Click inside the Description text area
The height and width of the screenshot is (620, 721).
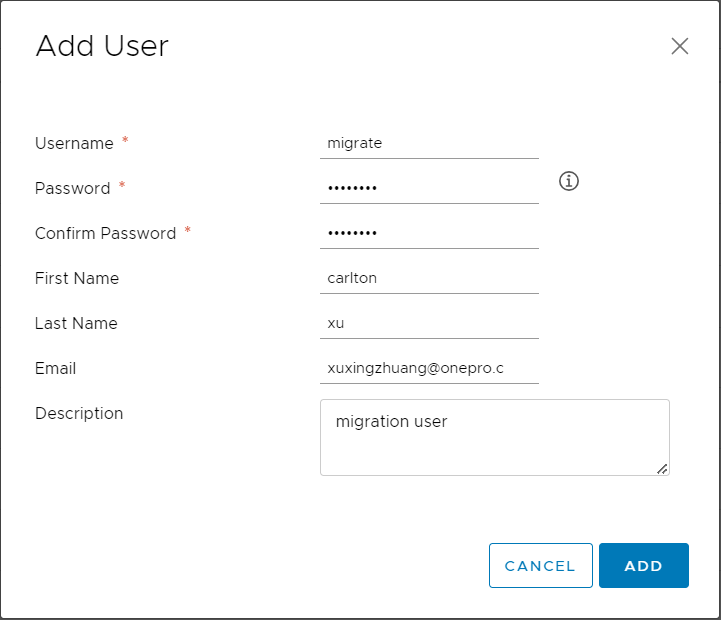494,438
